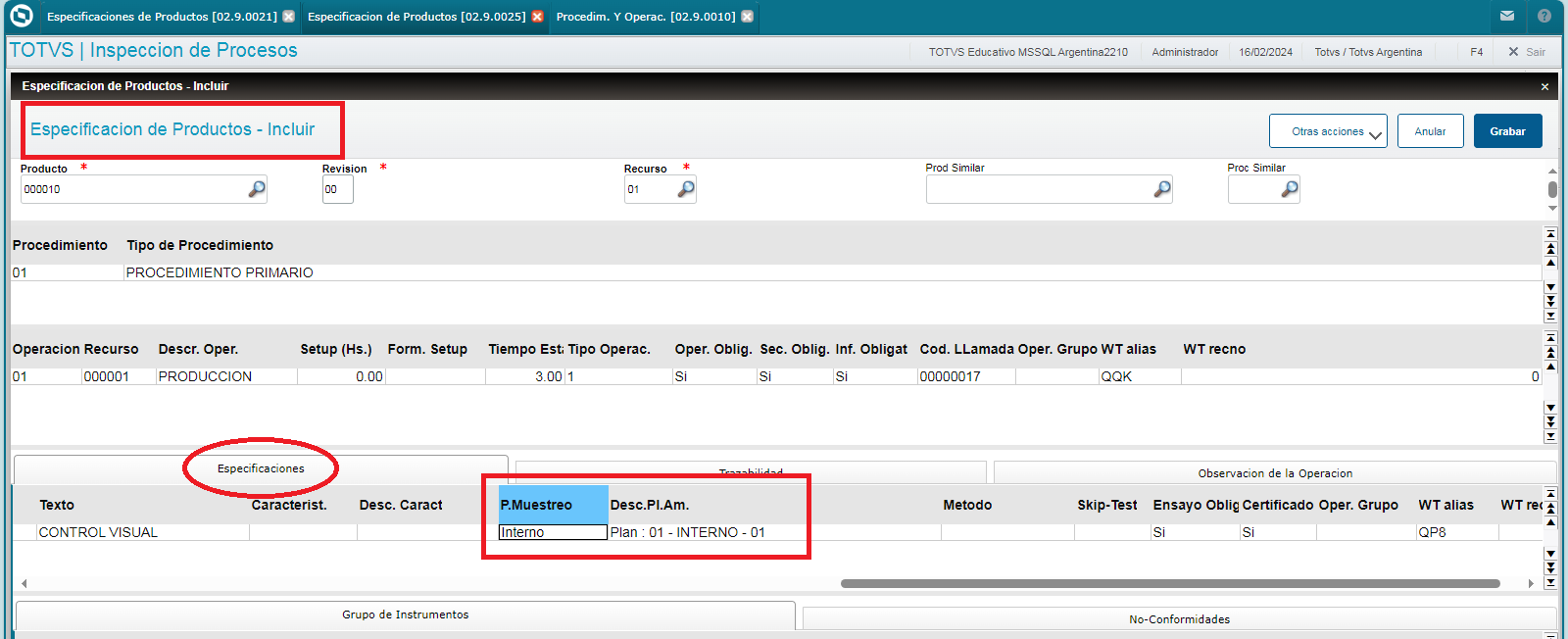Jump to first row in Especificaciones grid
This screenshot has height=639, width=1568.
[x=1550, y=494]
